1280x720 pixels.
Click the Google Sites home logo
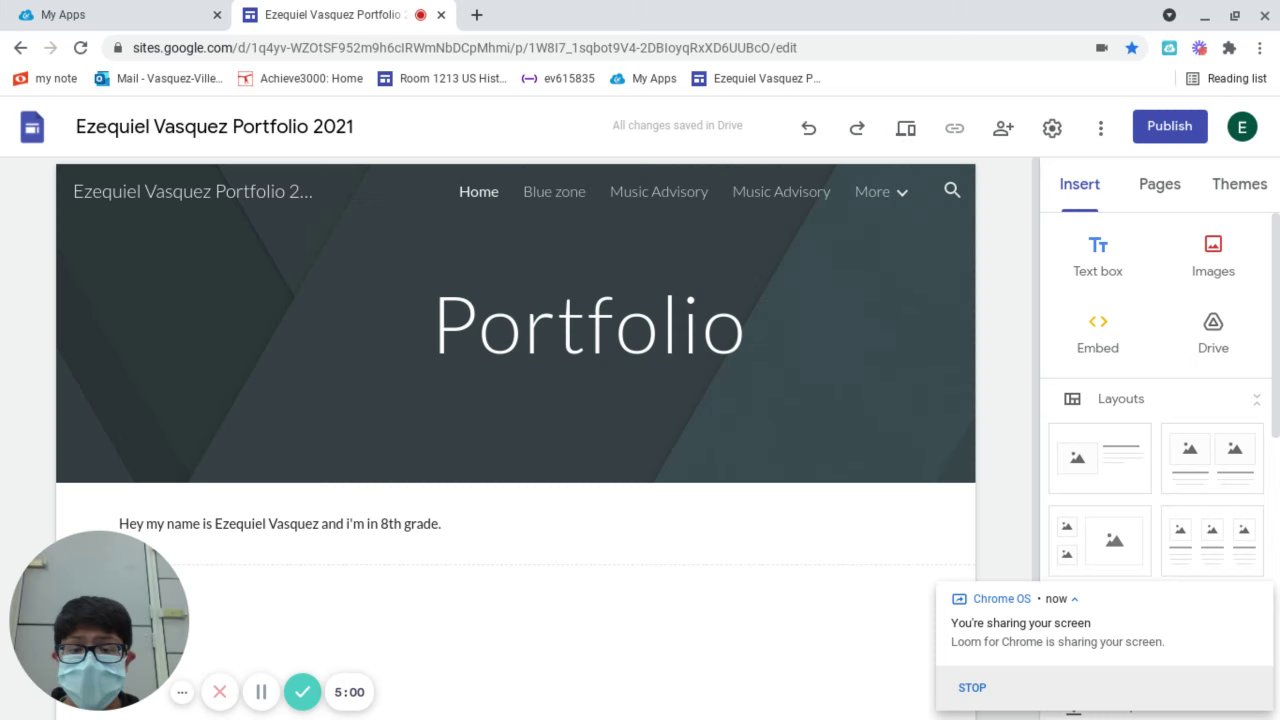click(x=32, y=127)
